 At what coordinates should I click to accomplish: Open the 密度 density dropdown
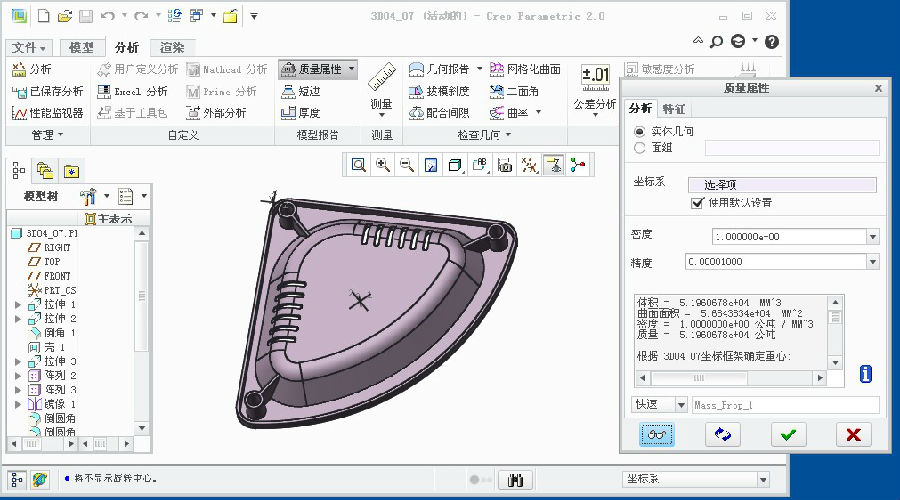(x=873, y=237)
